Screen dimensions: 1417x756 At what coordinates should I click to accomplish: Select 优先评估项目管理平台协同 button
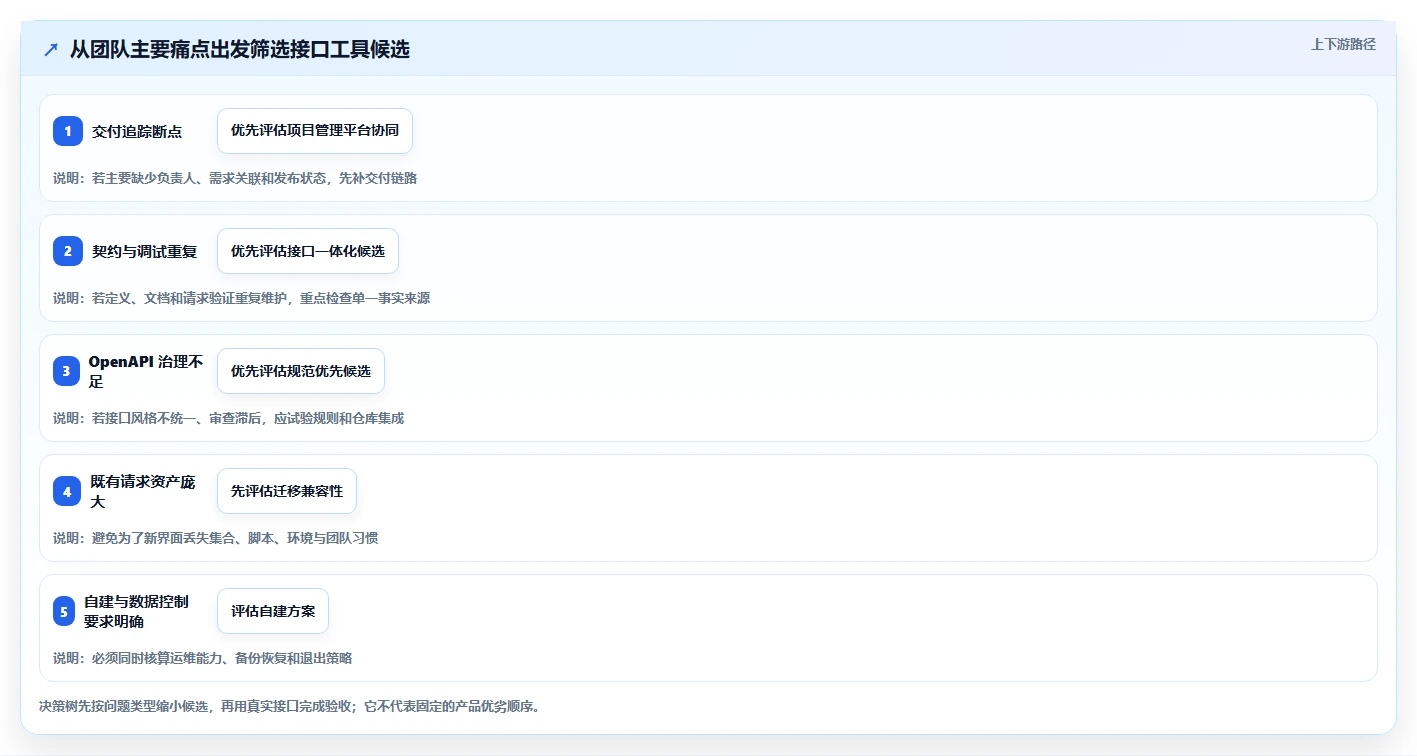[x=315, y=131]
